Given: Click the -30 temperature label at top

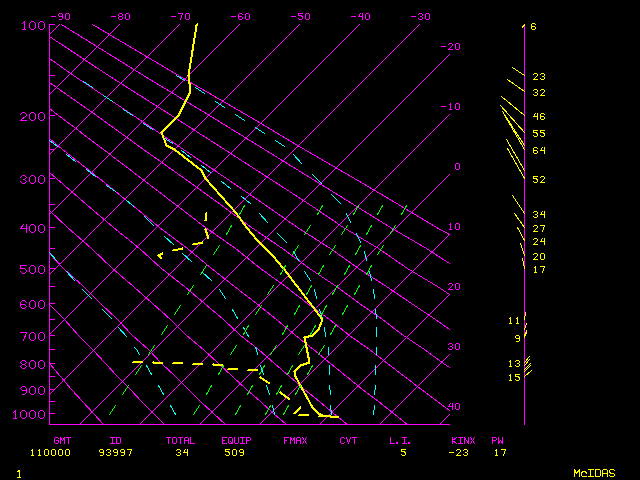Looking at the screenshot, I should [x=420, y=17].
